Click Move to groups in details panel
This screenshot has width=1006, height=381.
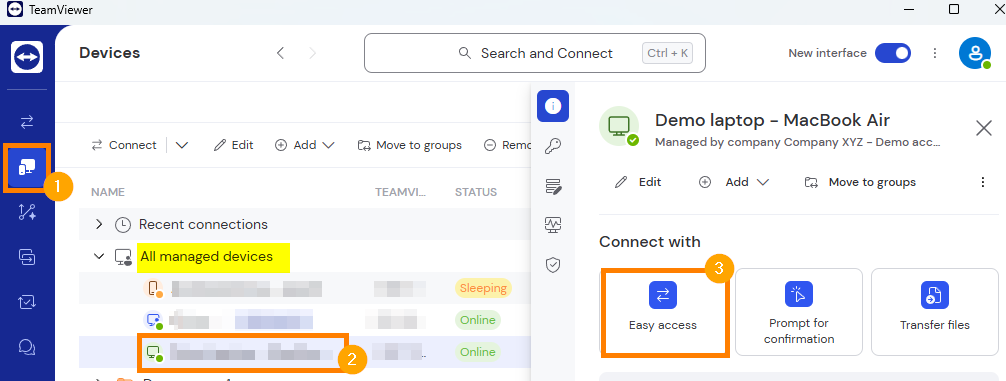click(860, 182)
